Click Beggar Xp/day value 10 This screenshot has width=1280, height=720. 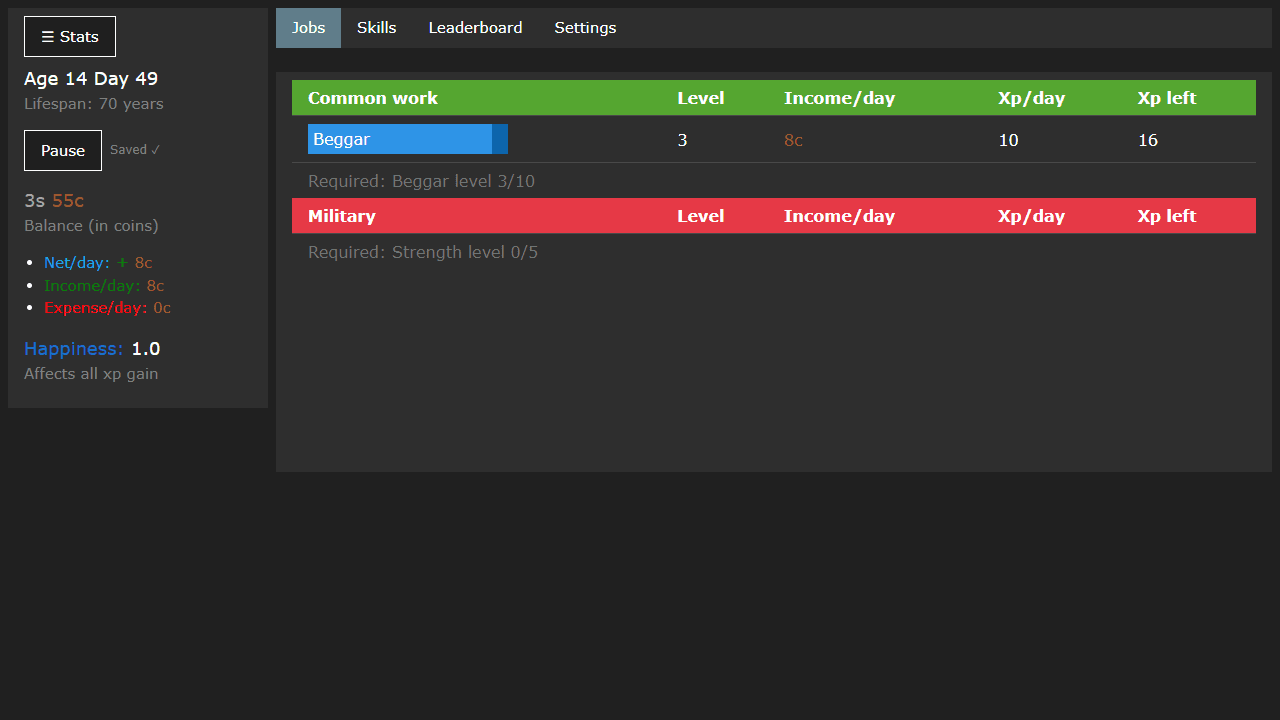coord(1008,140)
